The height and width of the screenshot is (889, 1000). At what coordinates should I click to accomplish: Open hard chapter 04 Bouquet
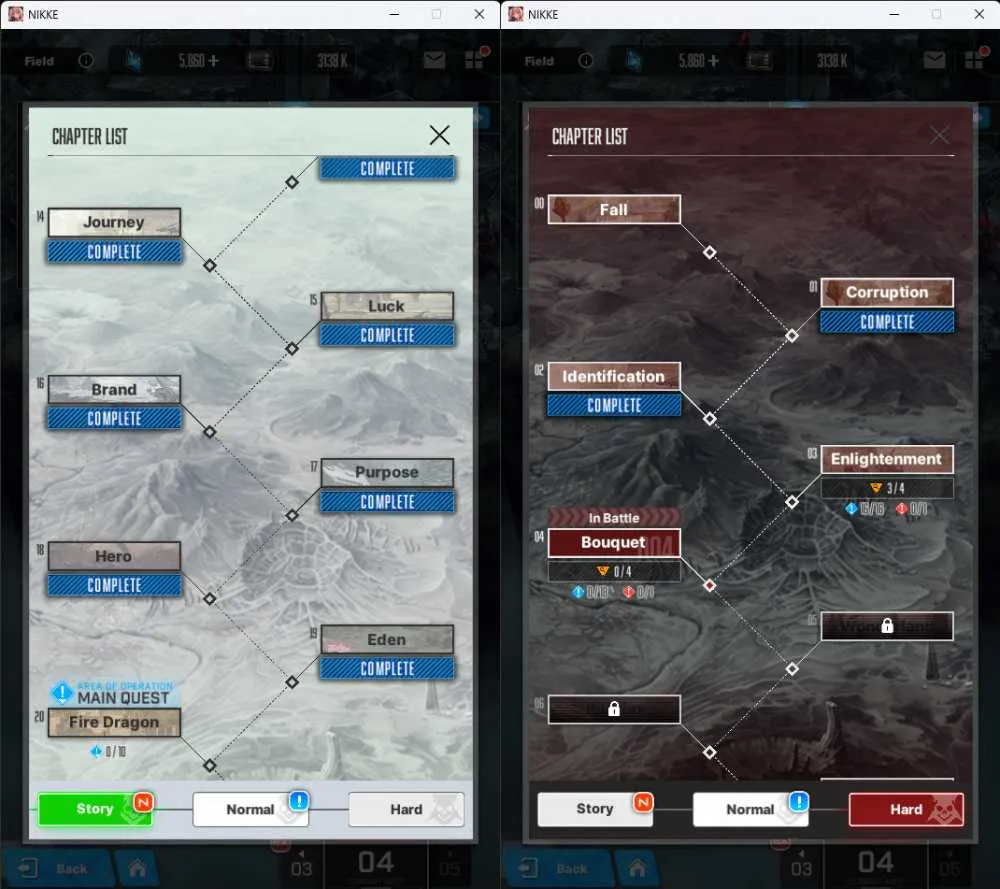(614, 543)
